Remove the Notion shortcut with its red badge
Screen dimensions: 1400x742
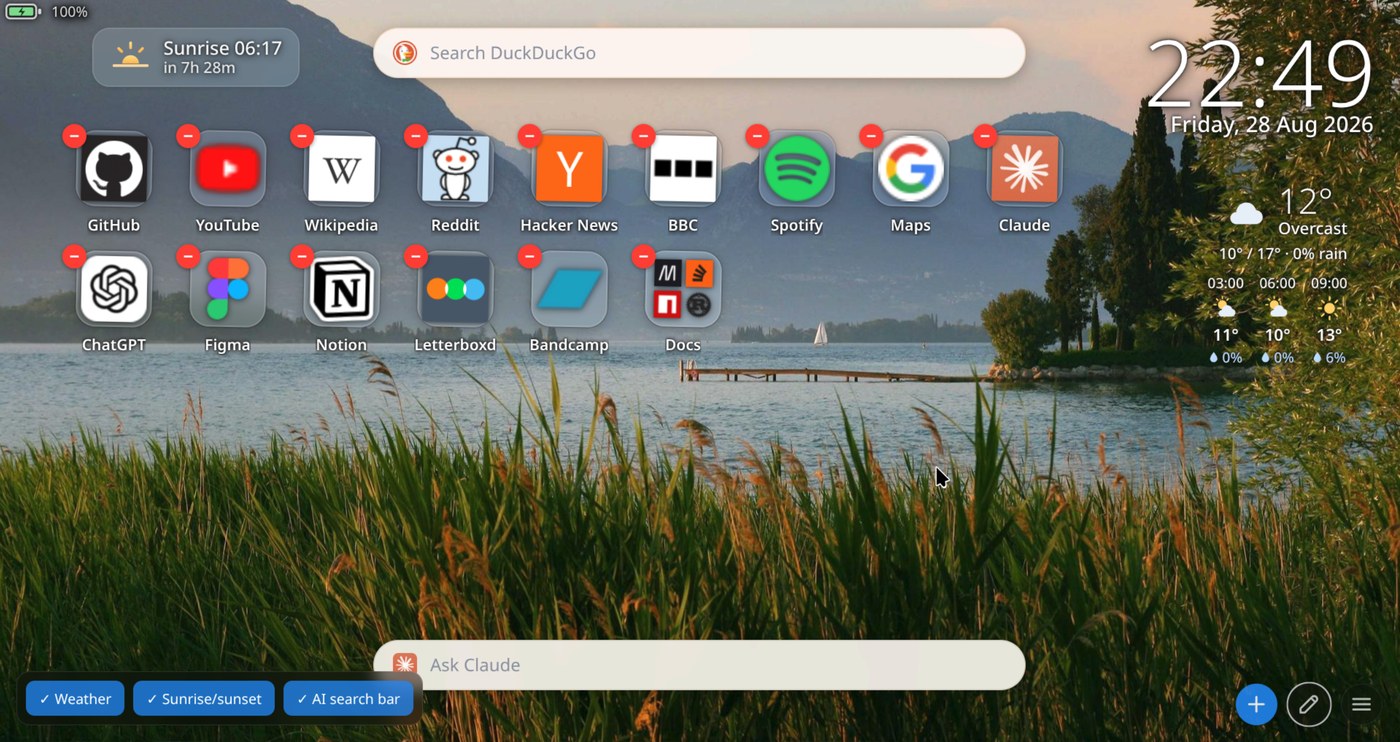302,256
